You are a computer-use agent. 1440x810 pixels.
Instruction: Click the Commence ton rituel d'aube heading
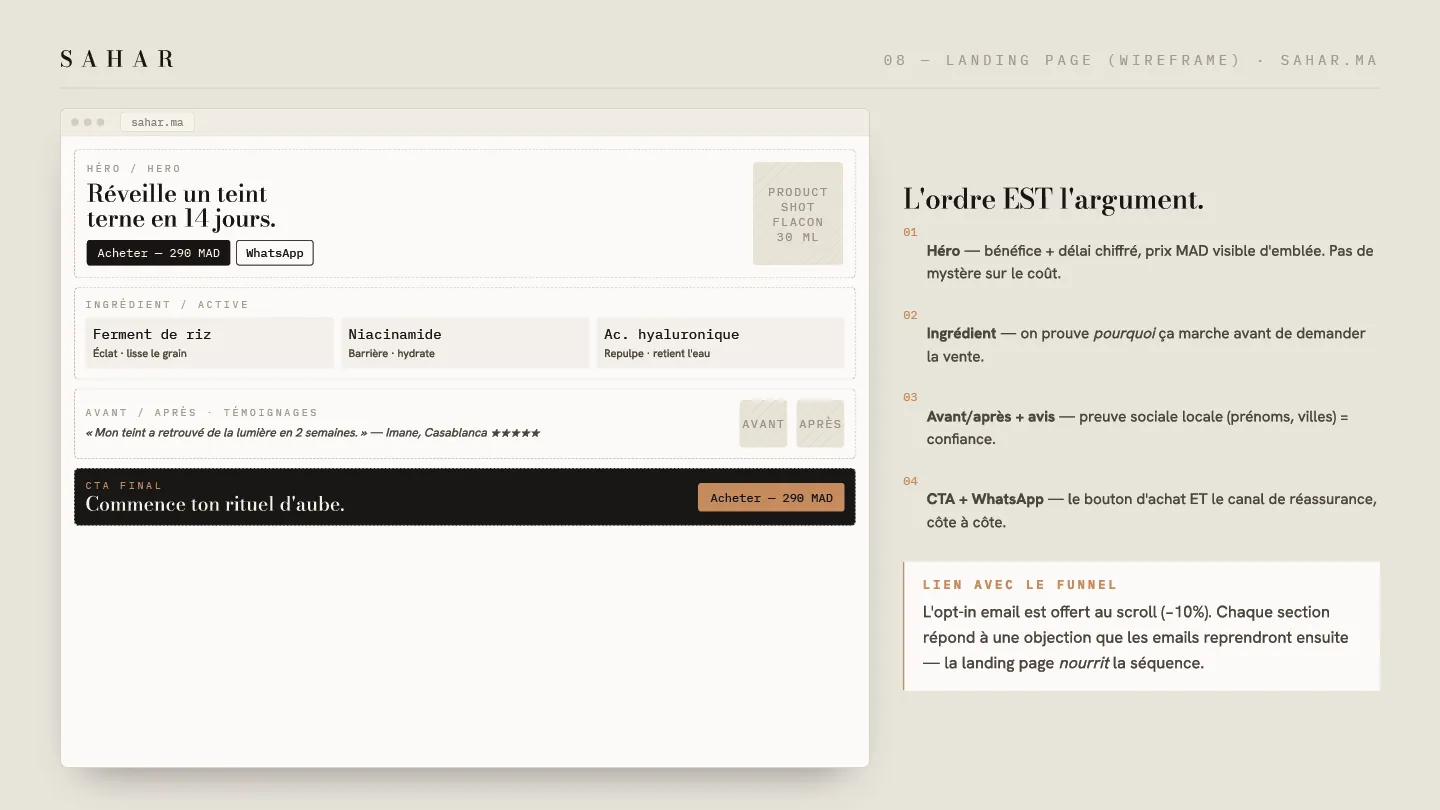tap(215, 504)
